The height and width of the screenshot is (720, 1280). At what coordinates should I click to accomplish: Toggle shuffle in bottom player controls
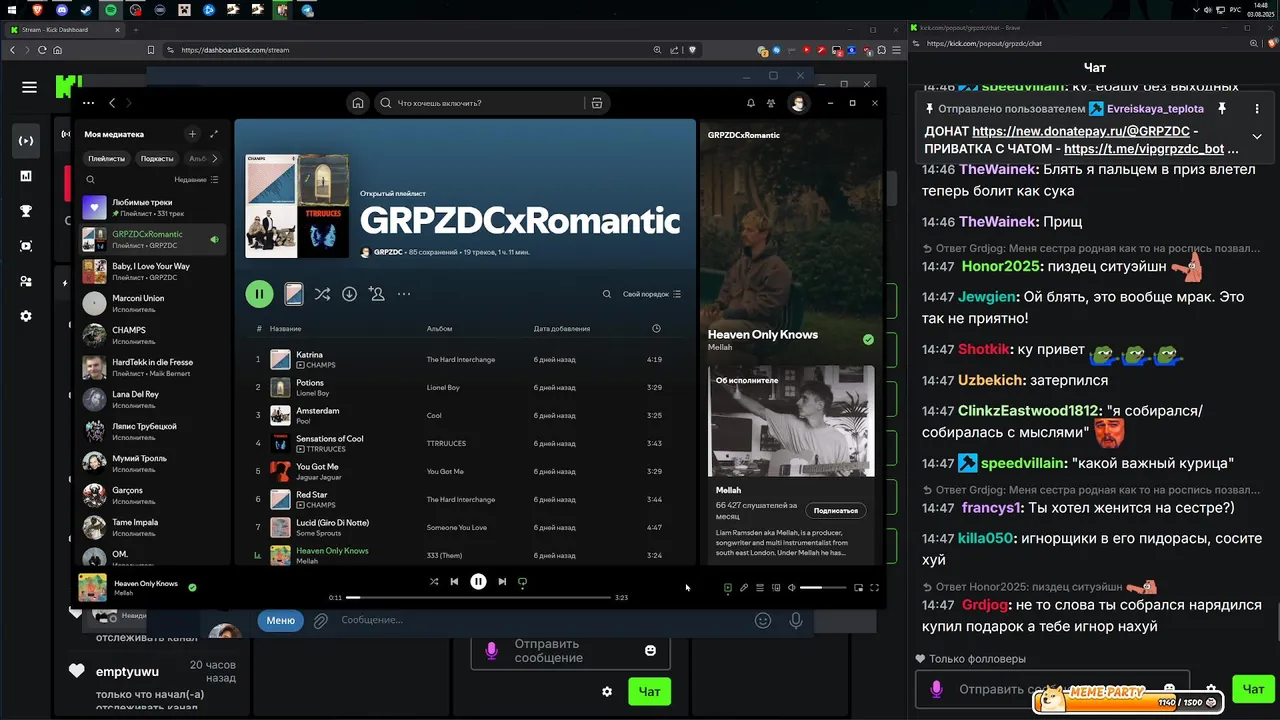[x=434, y=581]
